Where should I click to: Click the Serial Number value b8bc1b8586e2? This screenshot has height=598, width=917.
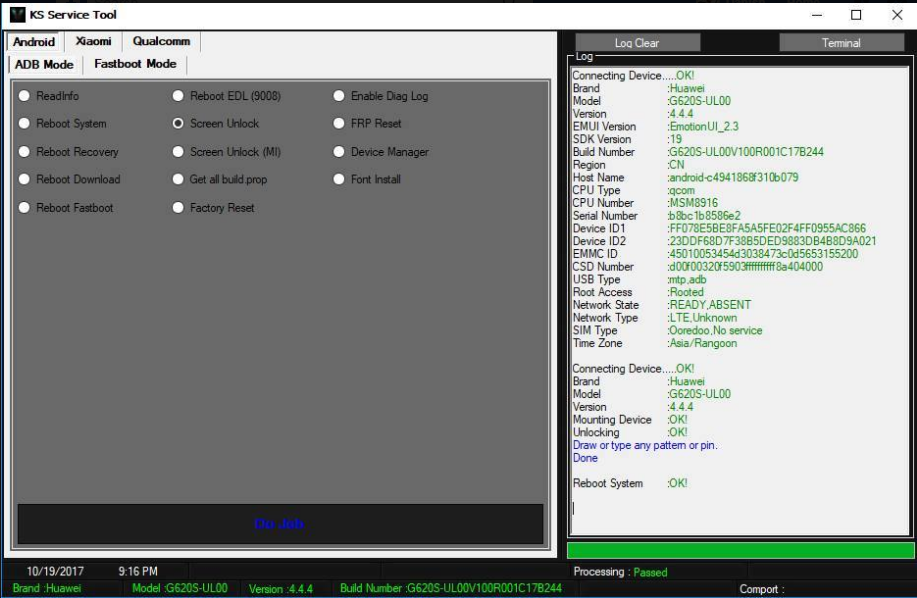704,216
